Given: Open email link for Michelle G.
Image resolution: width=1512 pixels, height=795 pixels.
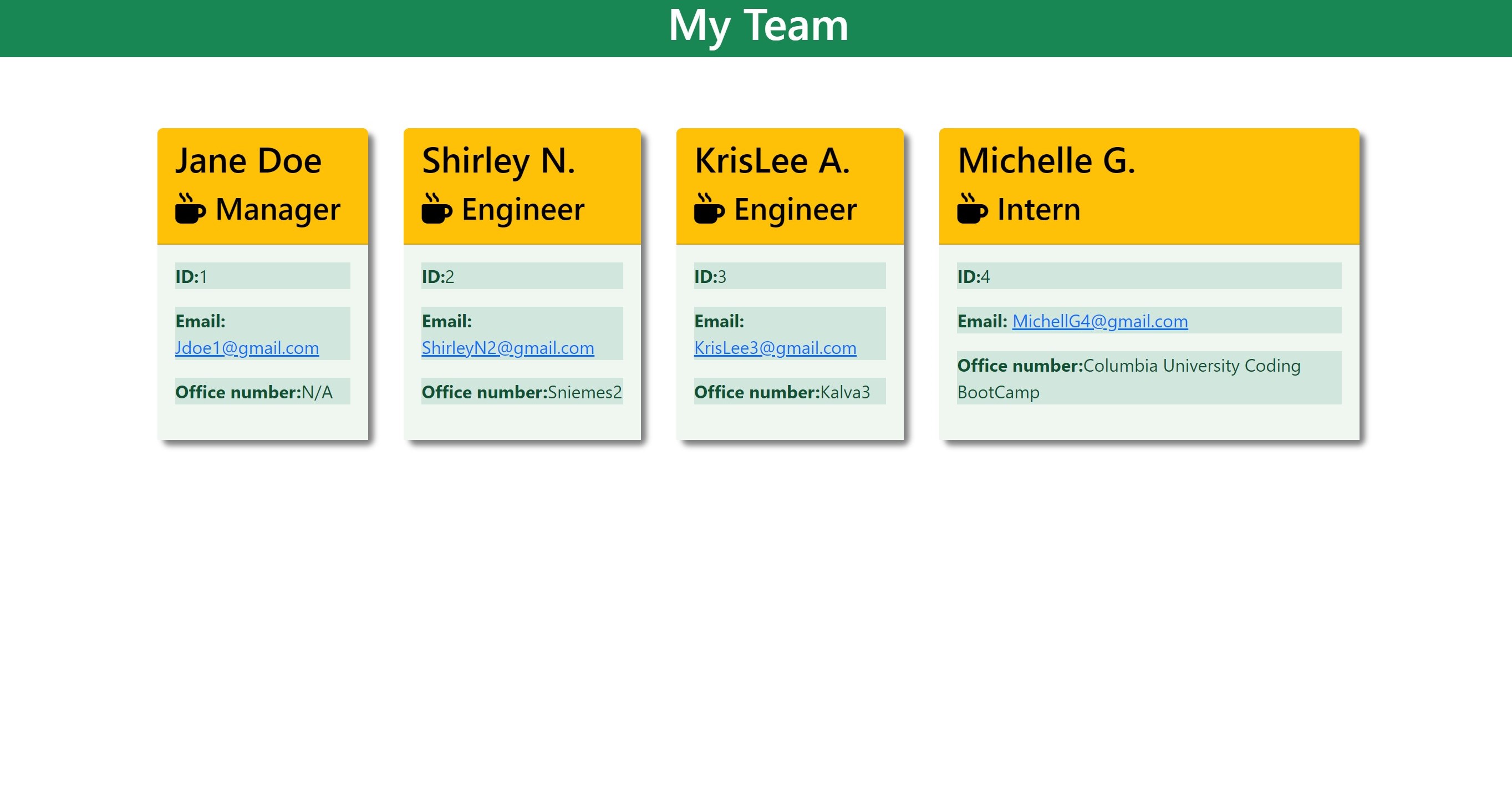Looking at the screenshot, I should [x=1099, y=320].
